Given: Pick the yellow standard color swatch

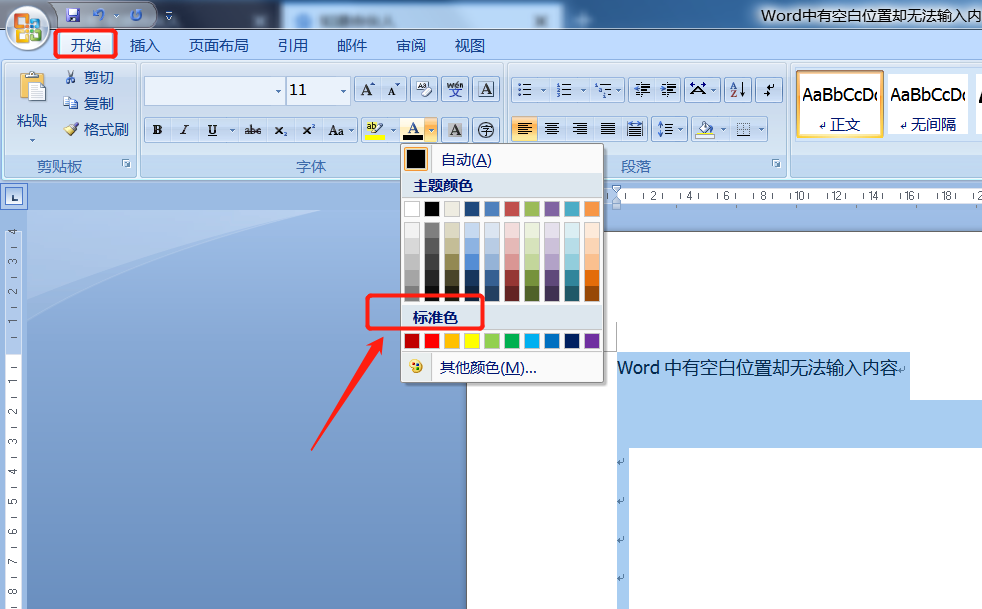Looking at the screenshot, I should pyautogui.click(x=472, y=341).
